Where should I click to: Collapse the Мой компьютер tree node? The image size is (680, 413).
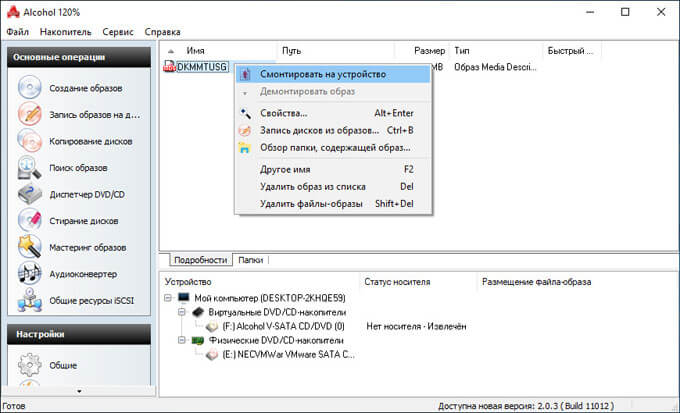click(168, 298)
